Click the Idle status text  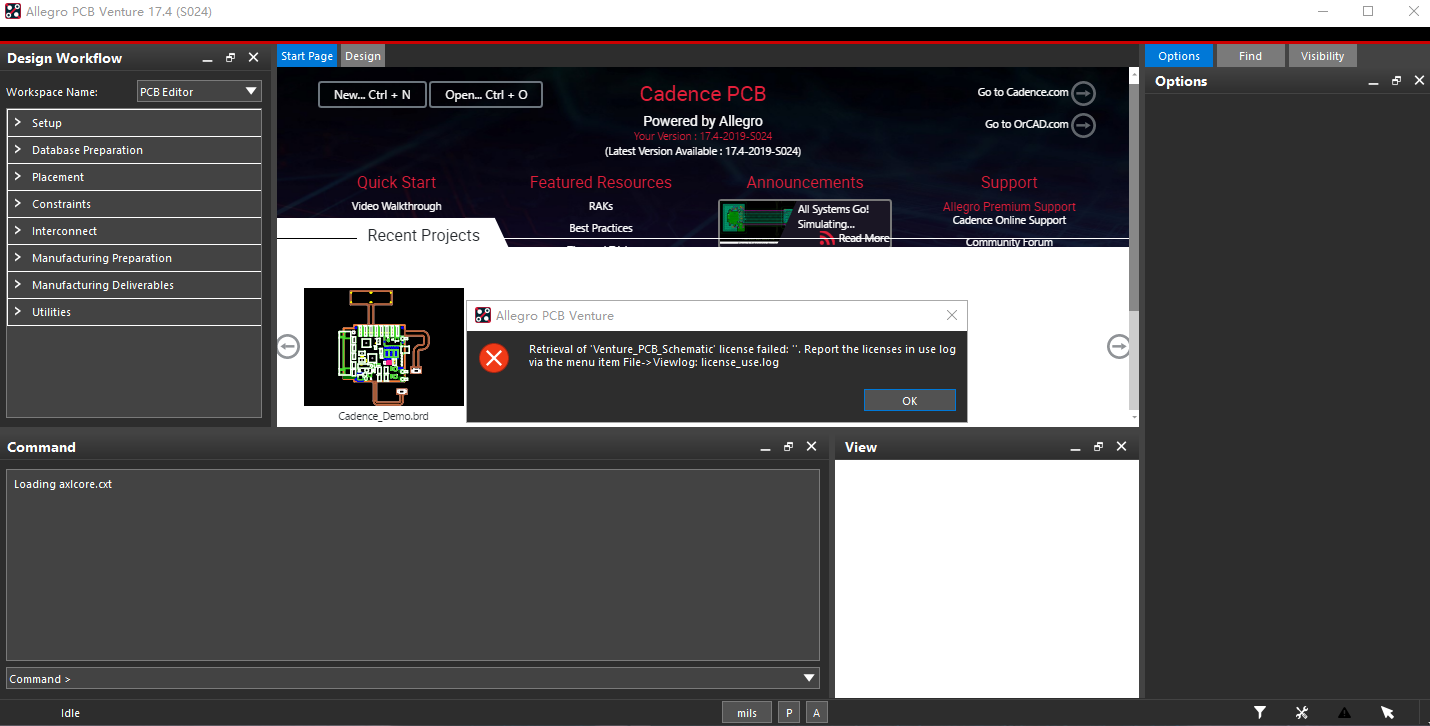pyautogui.click(x=70, y=713)
